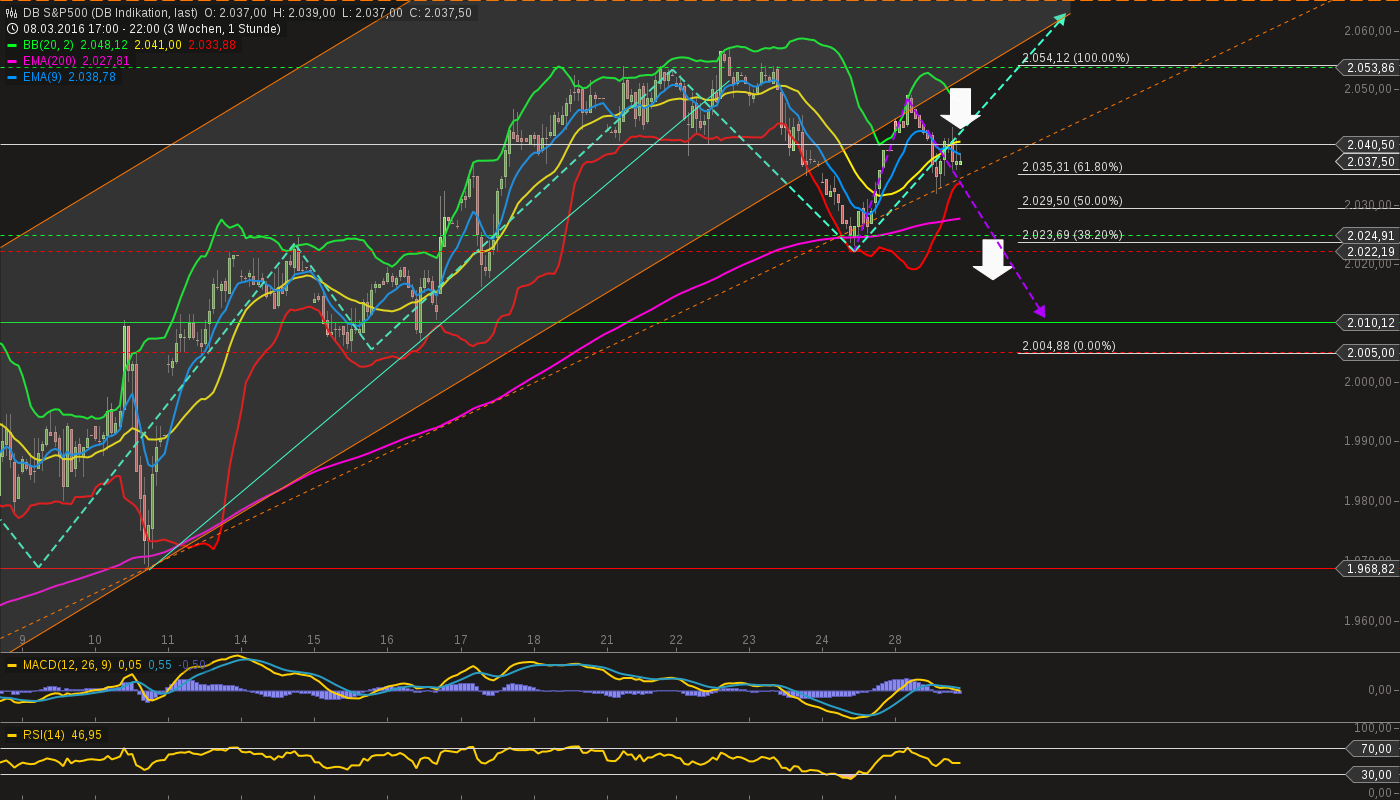This screenshot has height=800, width=1400.
Task: Click the RSI value '46,95'
Action: tap(87, 735)
